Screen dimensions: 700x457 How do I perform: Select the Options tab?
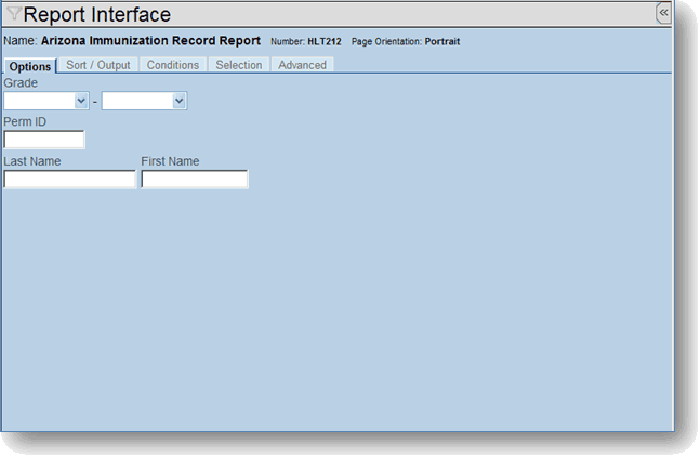coord(30,66)
